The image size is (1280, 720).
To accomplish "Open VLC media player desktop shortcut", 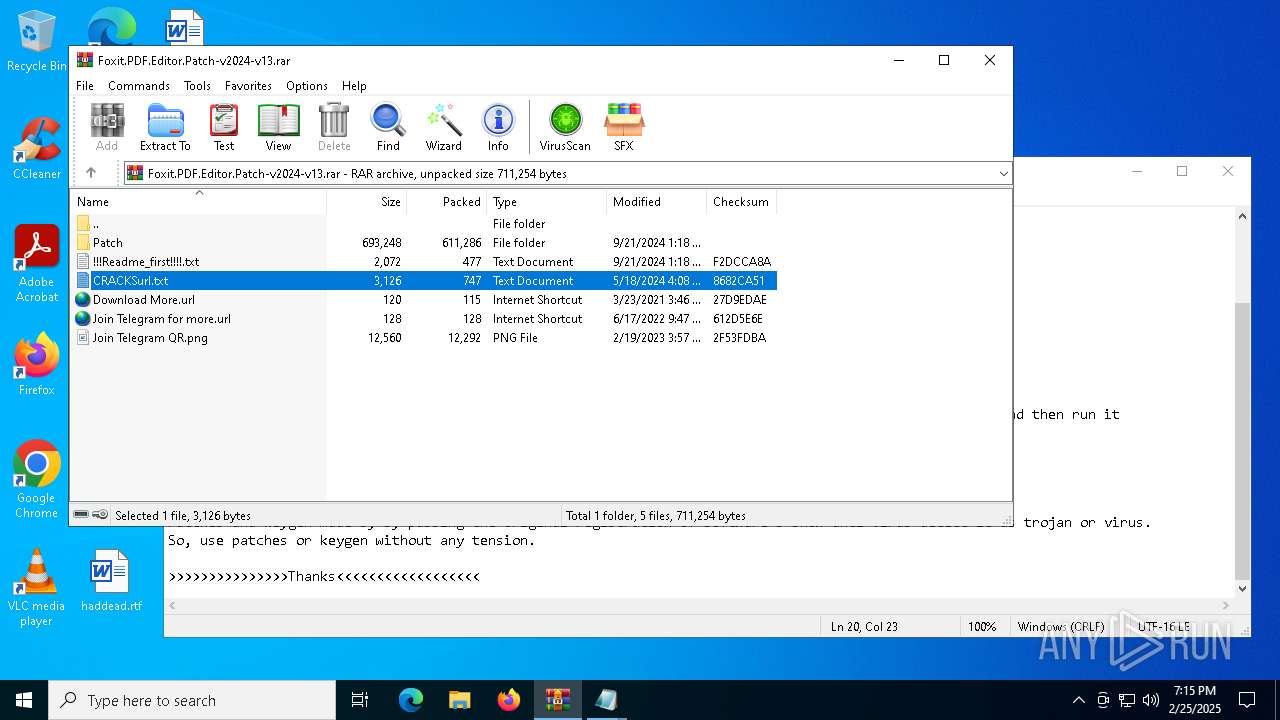I will pos(36,588).
